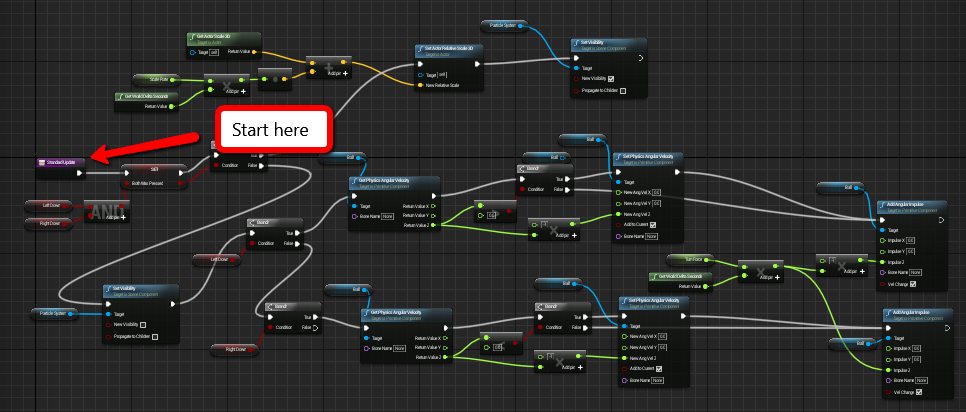Viewport: 966px width, 412px height.
Task: Click Add pin on the multiply node fed by Turn Force
Action: [771, 278]
